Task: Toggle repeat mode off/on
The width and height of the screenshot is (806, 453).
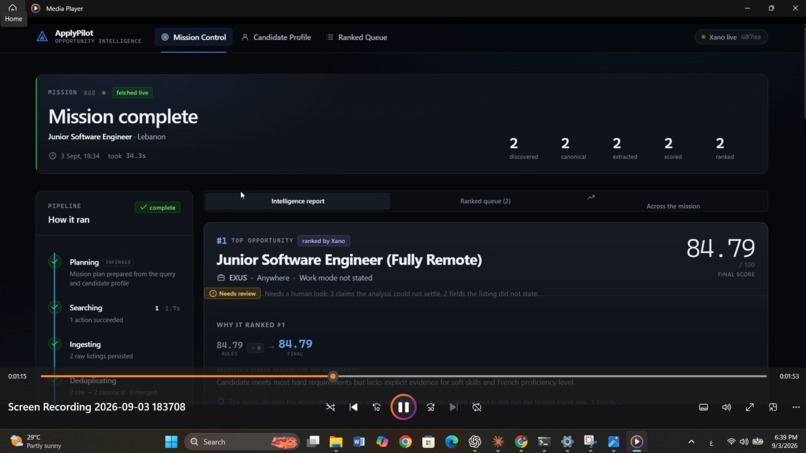Action: (x=477, y=407)
